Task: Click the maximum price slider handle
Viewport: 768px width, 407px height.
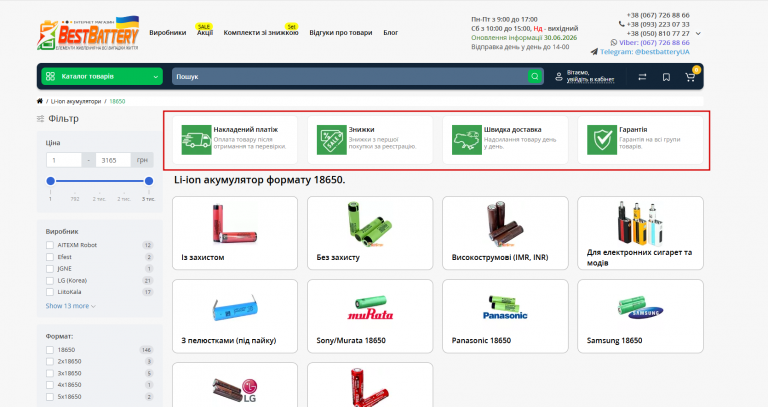Action: click(x=149, y=181)
